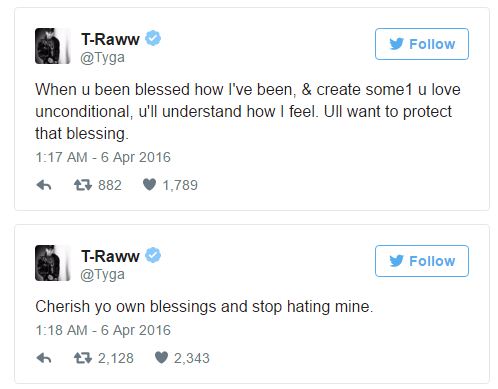Viewport: 498px width, 389px height.
Task: Follow T-Raww from the second tweet
Action: pos(422,261)
